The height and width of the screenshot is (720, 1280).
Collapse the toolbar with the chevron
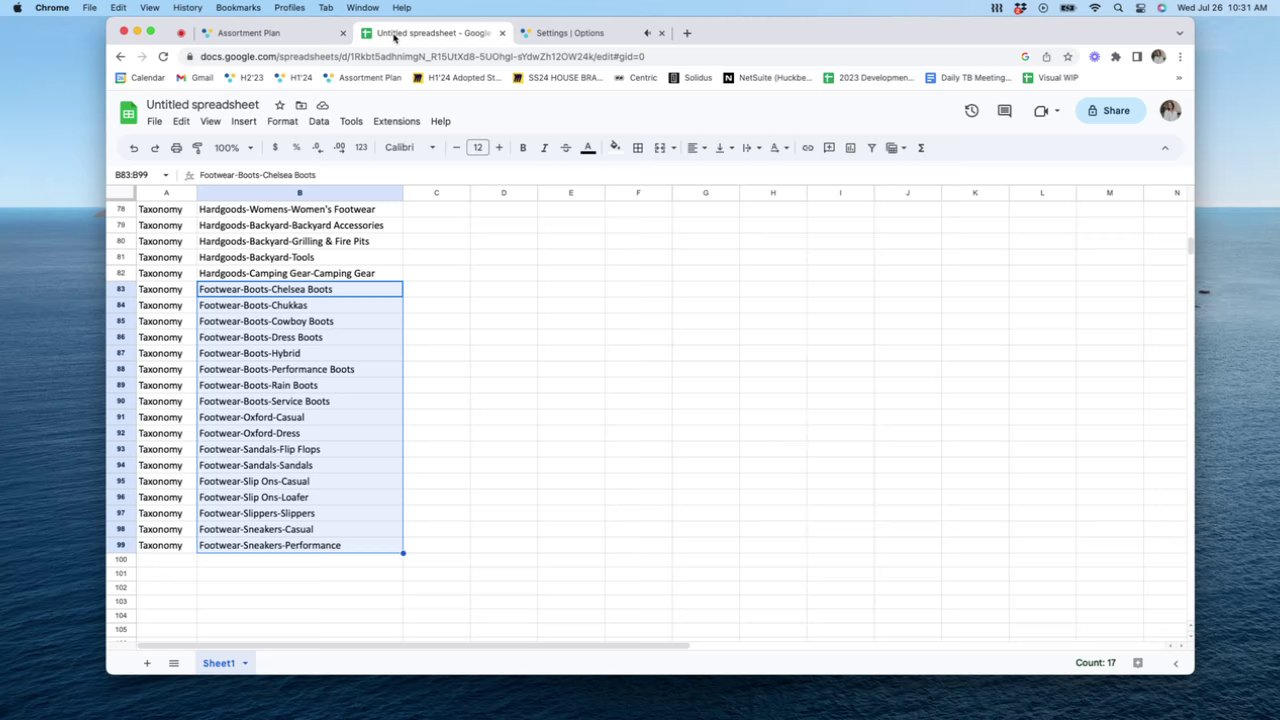pyautogui.click(x=1164, y=148)
